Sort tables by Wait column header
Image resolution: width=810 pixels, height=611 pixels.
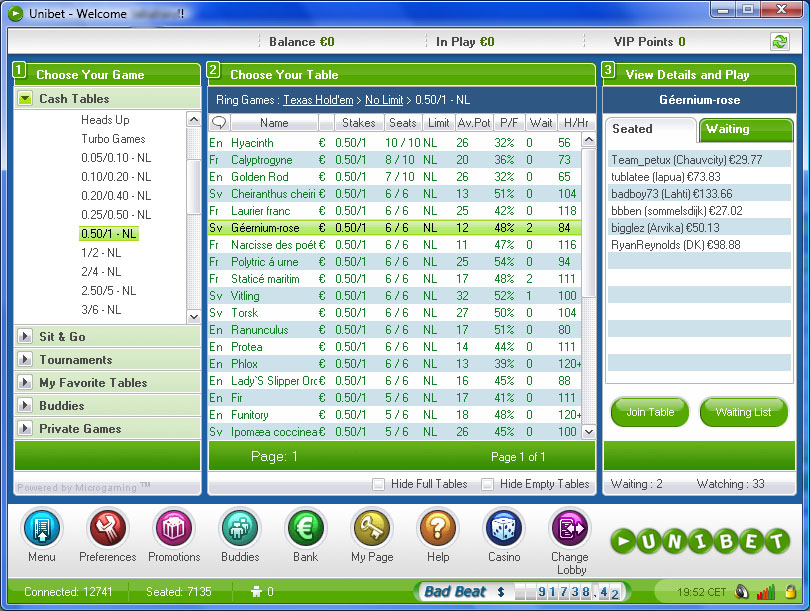tap(541, 122)
